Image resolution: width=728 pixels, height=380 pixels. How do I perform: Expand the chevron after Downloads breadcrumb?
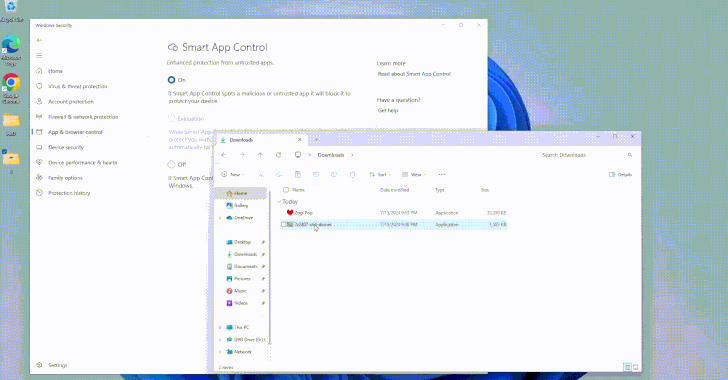[352, 155]
